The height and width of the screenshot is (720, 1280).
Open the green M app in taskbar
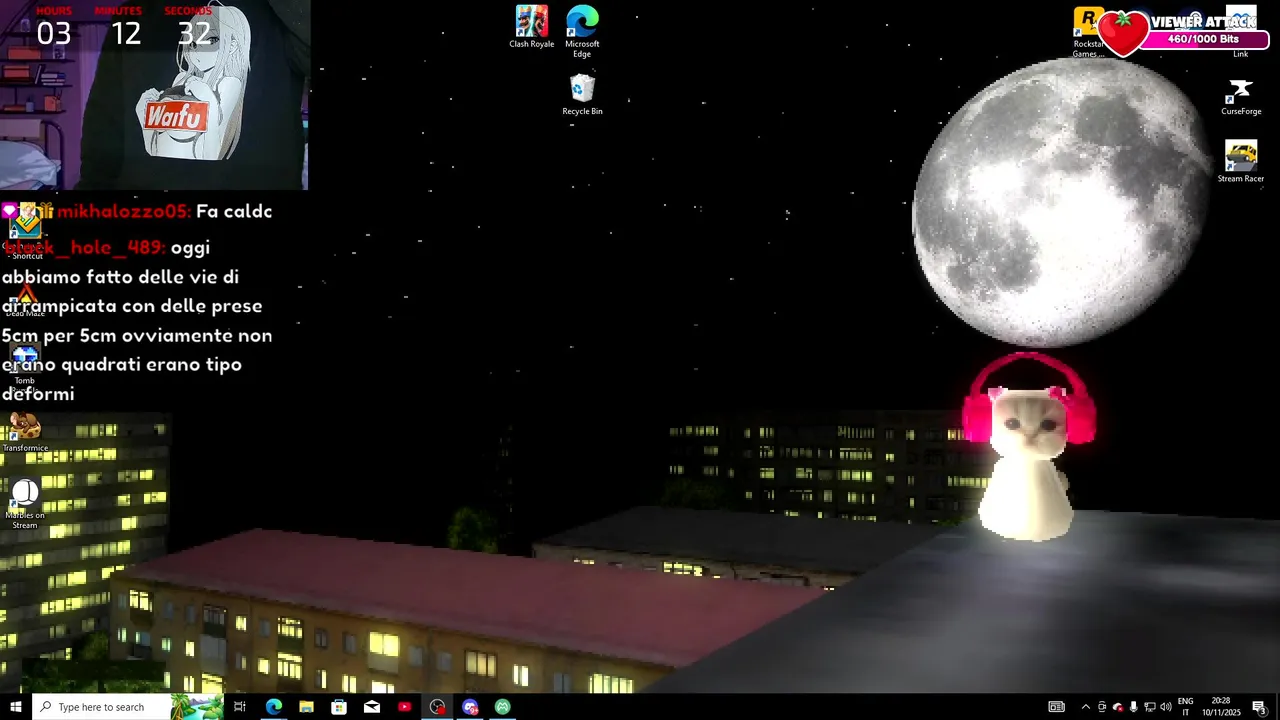[503, 707]
